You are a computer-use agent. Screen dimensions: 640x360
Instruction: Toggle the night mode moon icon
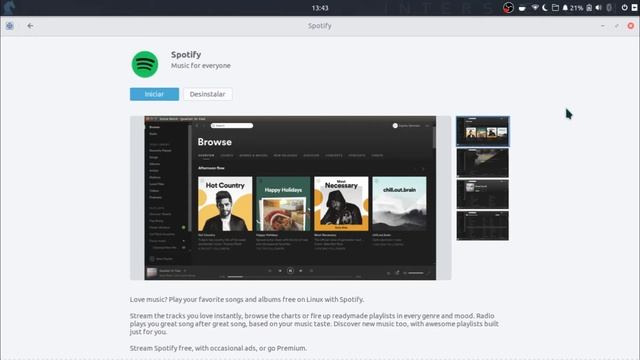tap(545, 8)
